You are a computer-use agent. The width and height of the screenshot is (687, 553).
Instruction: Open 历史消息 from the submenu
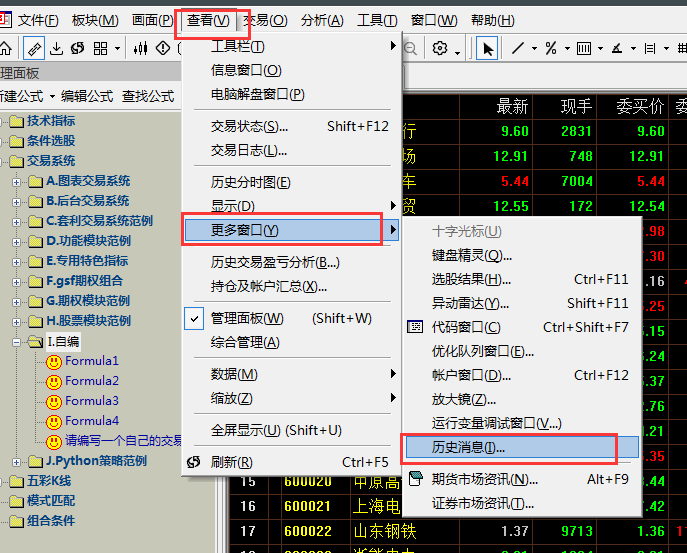[468, 447]
